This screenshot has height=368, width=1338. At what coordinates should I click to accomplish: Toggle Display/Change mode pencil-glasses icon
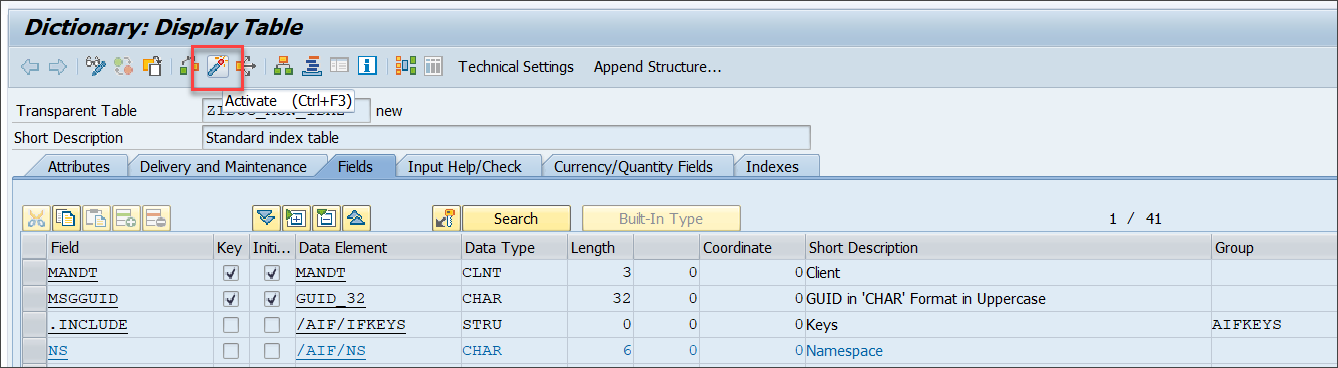click(96, 67)
